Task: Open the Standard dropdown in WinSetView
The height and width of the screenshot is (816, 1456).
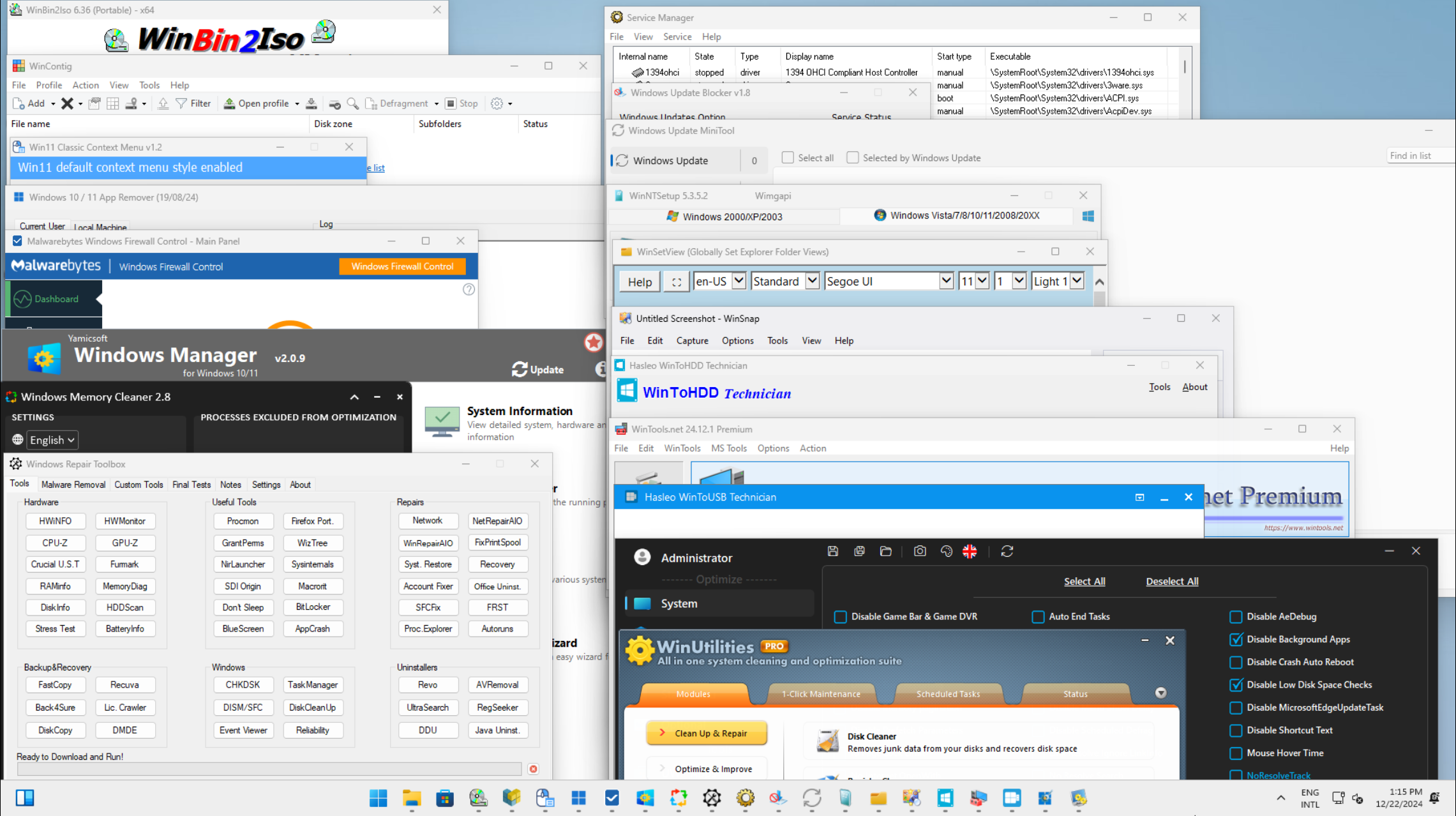Action: (x=785, y=281)
